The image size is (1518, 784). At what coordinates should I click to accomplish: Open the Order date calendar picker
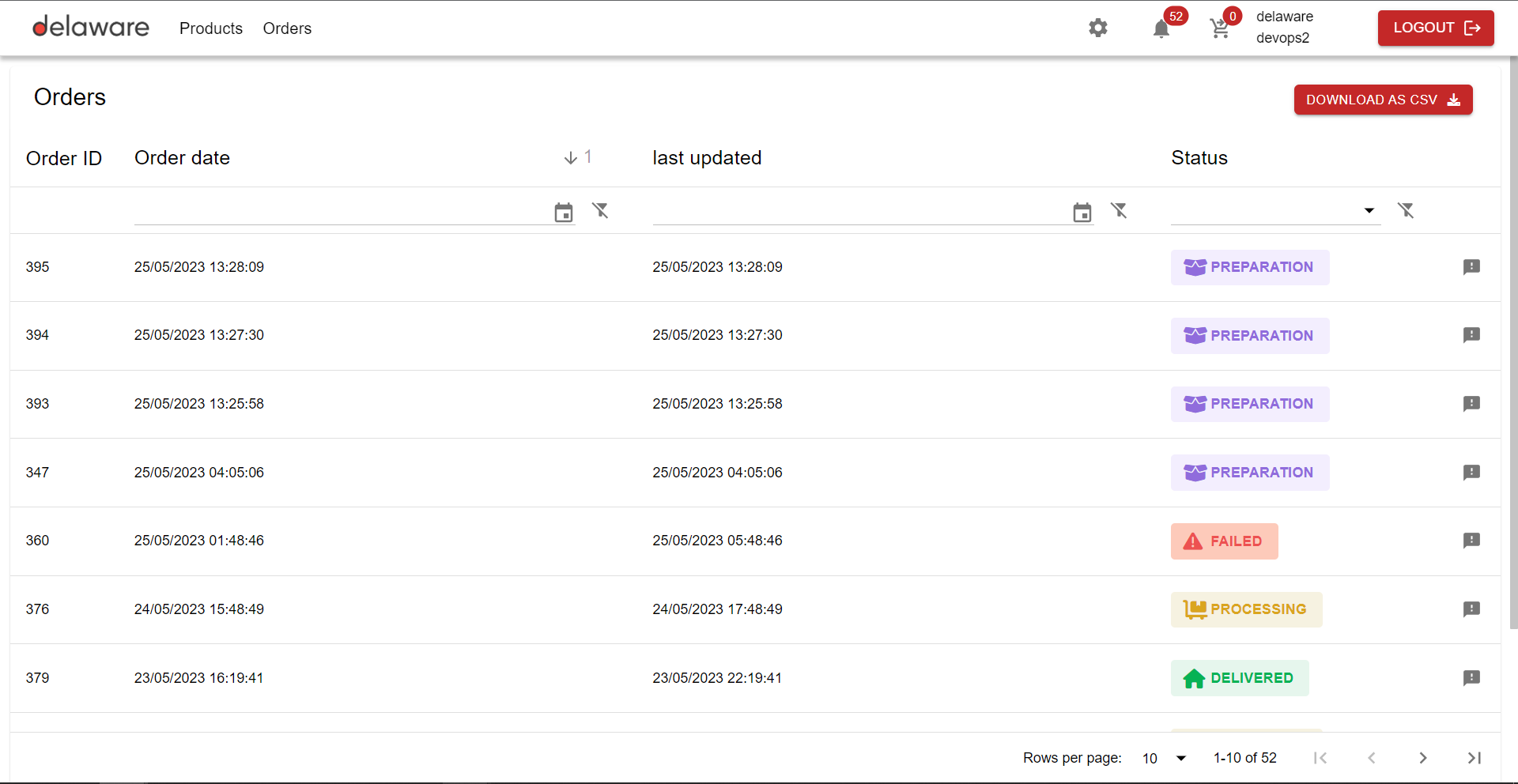coord(564,212)
